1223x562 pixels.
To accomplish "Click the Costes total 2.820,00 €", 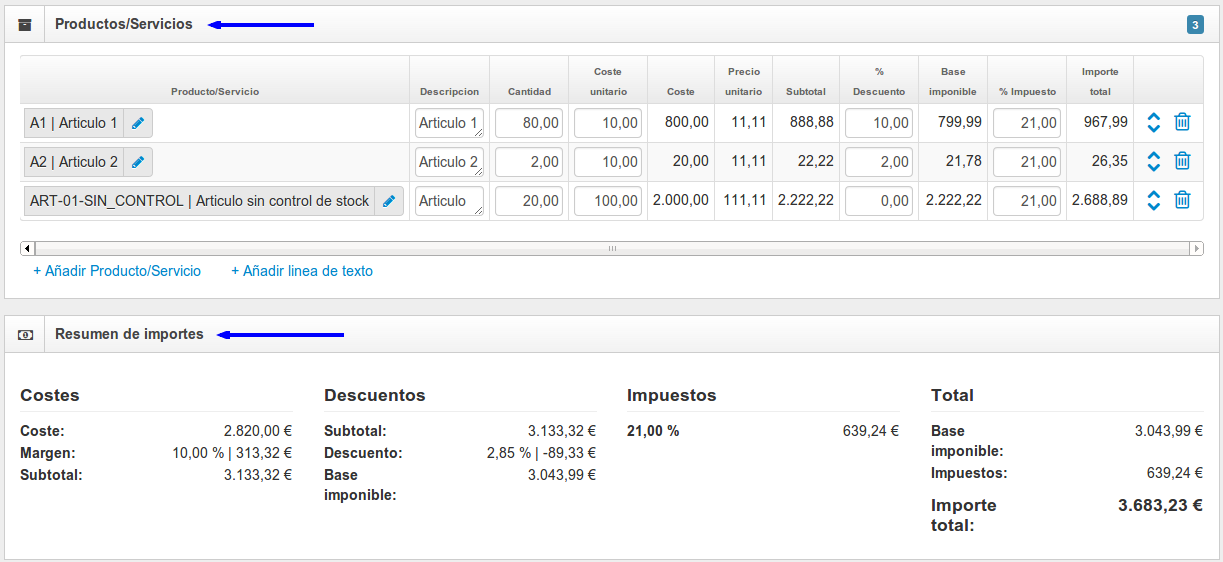I will [257, 431].
